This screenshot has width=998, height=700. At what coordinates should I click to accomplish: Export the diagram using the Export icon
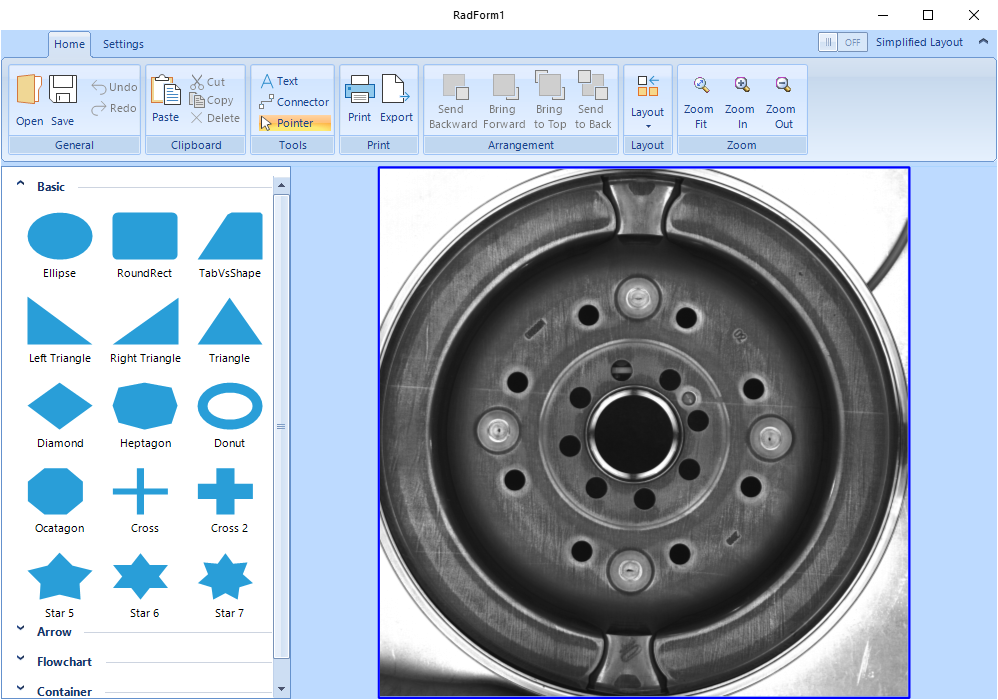click(x=396, y=90)
